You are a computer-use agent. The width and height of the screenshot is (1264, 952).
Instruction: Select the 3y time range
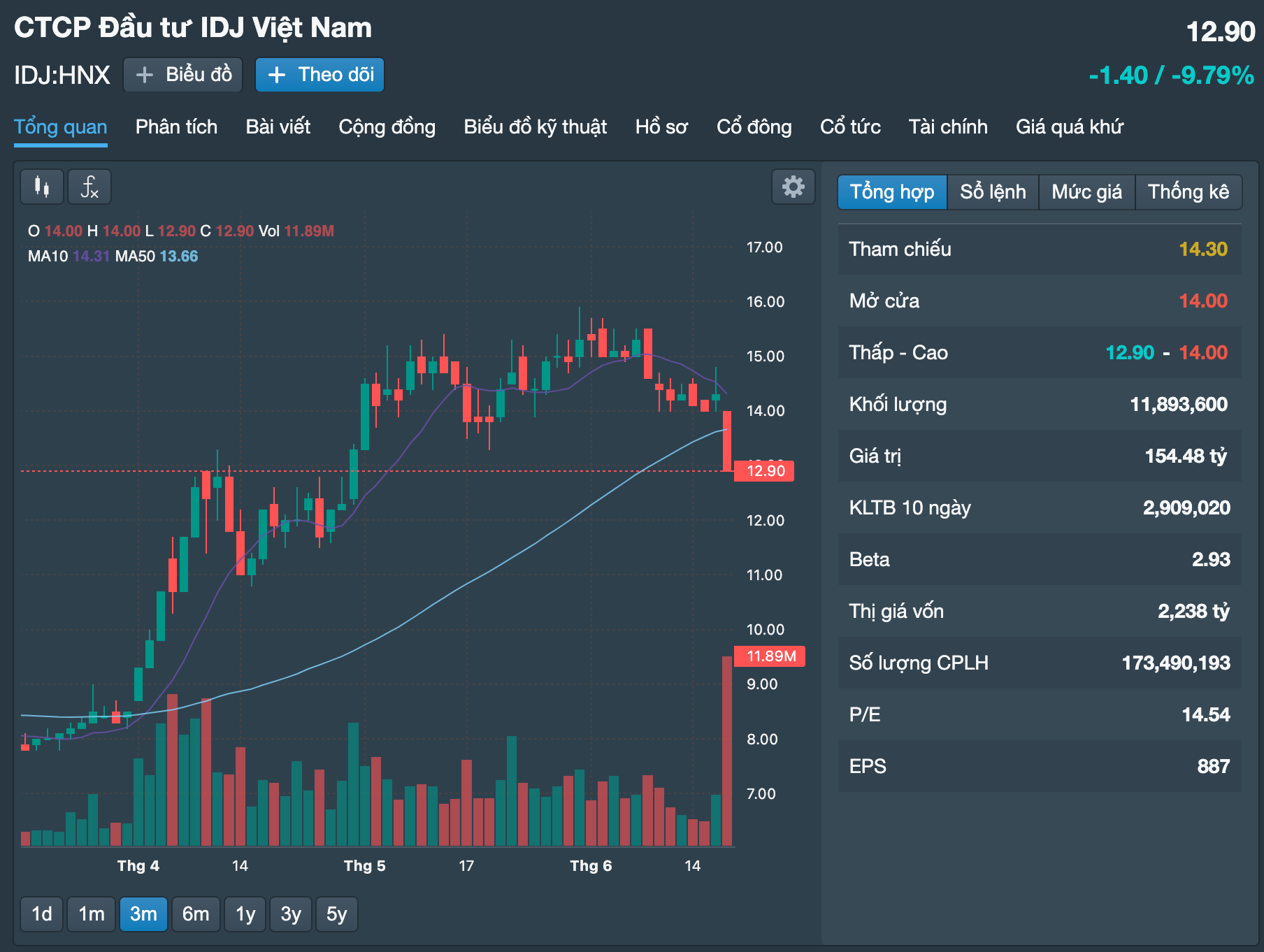[x=291, y=914]
